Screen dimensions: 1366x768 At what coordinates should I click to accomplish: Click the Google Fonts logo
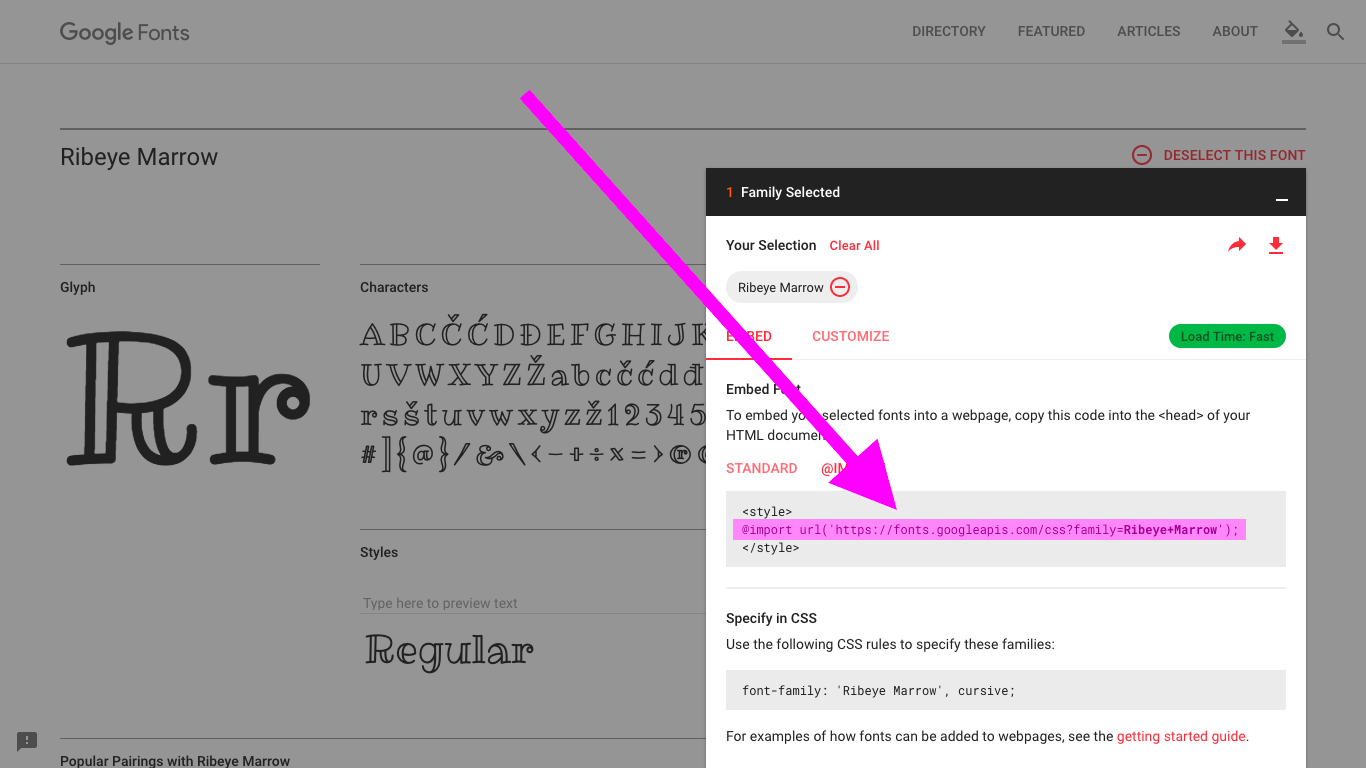tap(124, 32)
